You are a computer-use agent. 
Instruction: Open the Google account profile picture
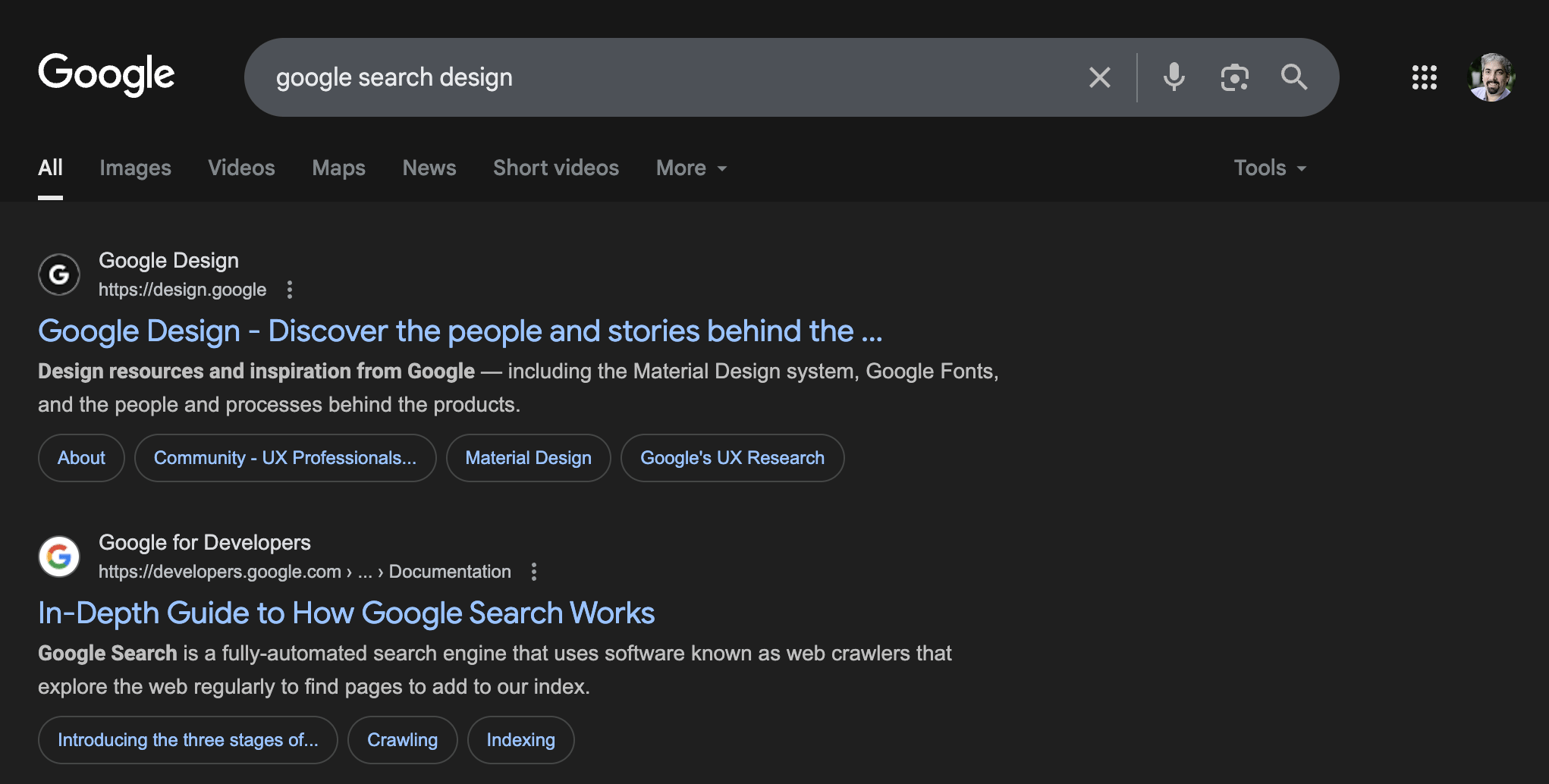1491,77
